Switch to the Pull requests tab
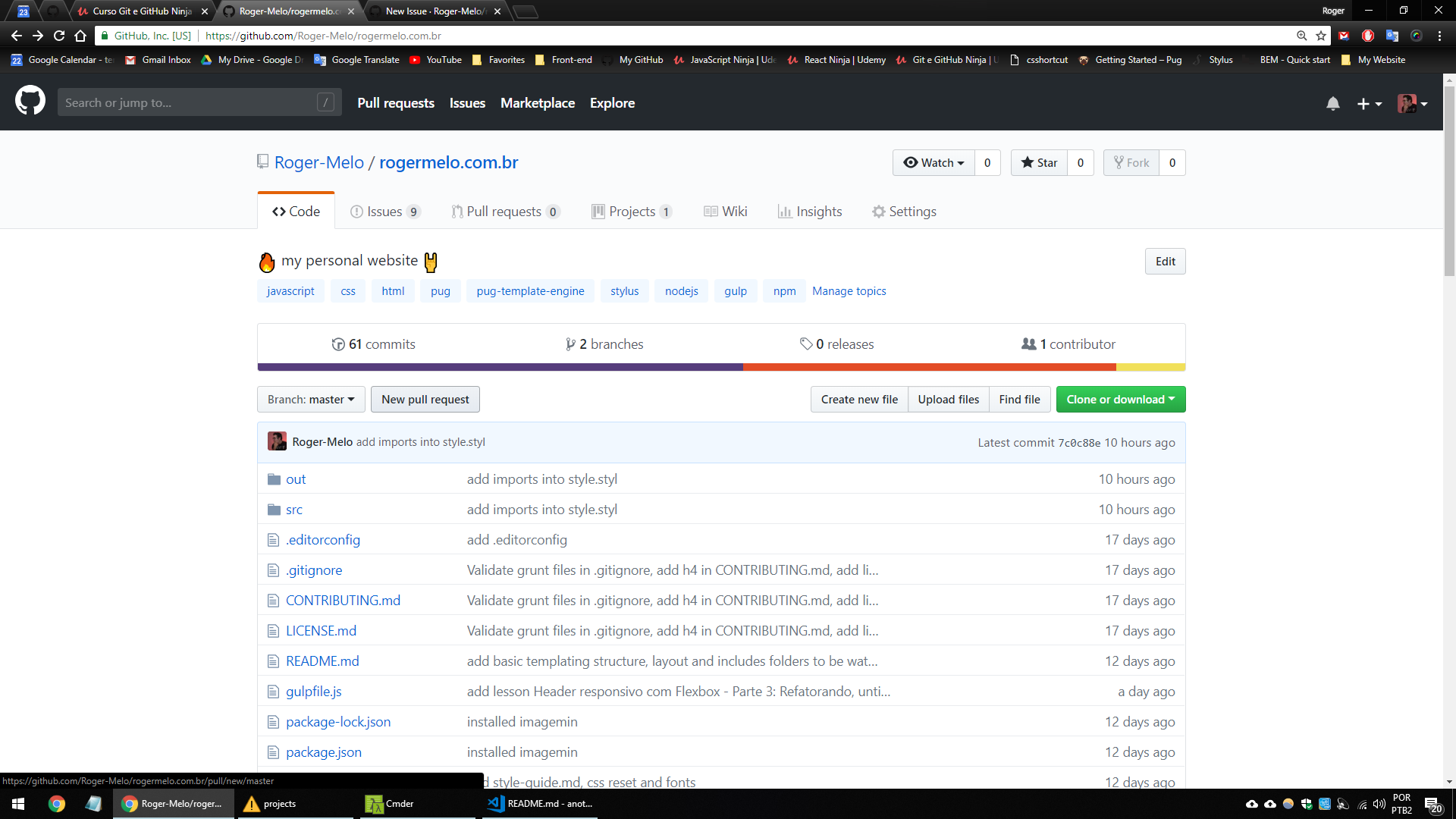This screenshot has width=1456, height=819. pyautogui.click(x=505, y=212)
